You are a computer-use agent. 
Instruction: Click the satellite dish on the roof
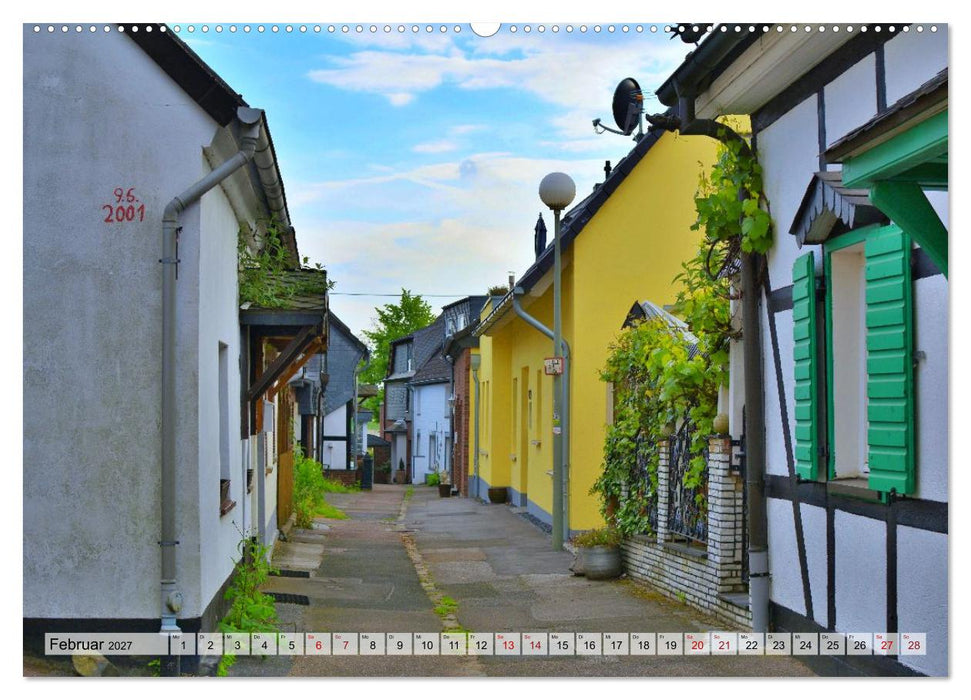pyautogui.click(x=626, y=107)
